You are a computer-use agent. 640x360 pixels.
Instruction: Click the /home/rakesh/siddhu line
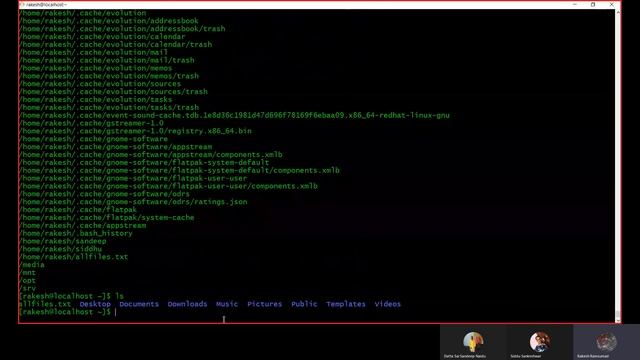pos(60,249)
